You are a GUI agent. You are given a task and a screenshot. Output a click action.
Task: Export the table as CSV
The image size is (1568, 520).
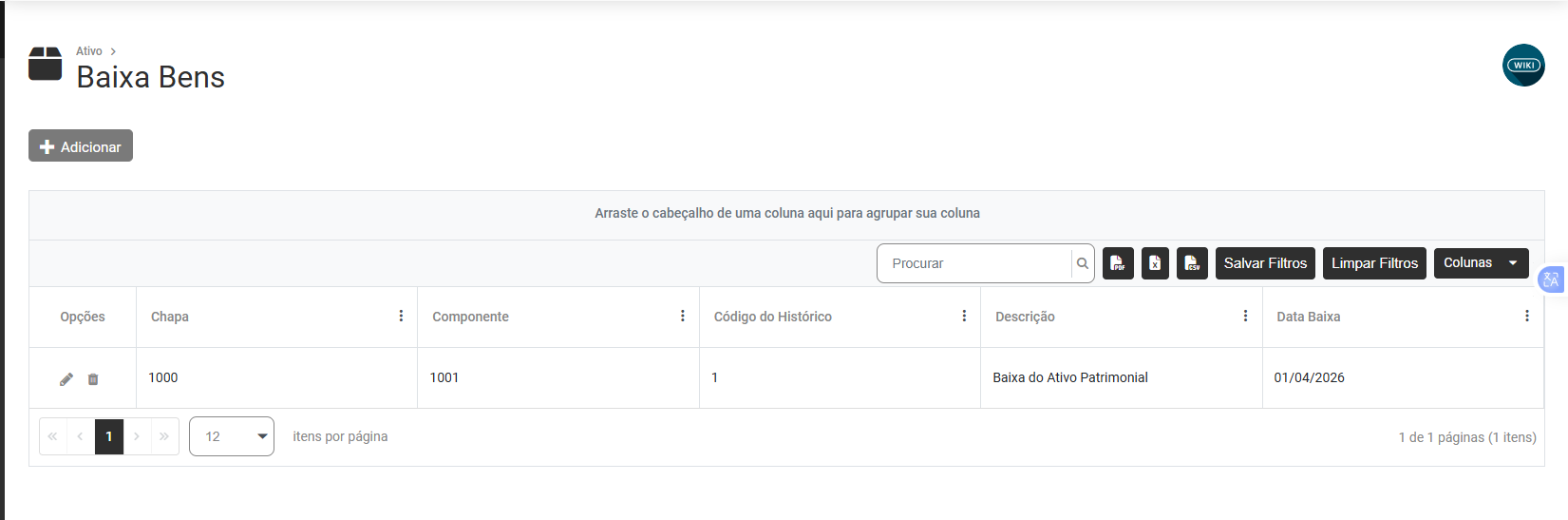[x=1192, y=263]
